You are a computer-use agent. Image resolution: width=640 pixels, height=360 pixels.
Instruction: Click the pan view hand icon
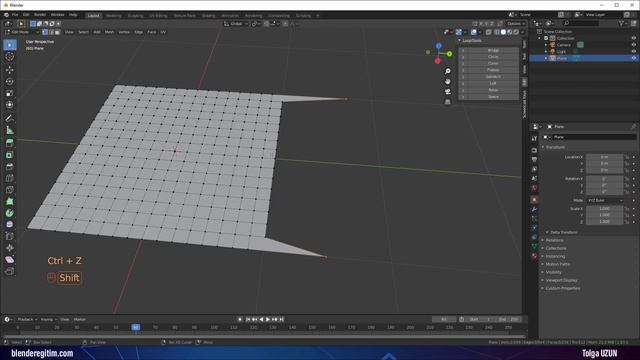click(x=448, y=82)
